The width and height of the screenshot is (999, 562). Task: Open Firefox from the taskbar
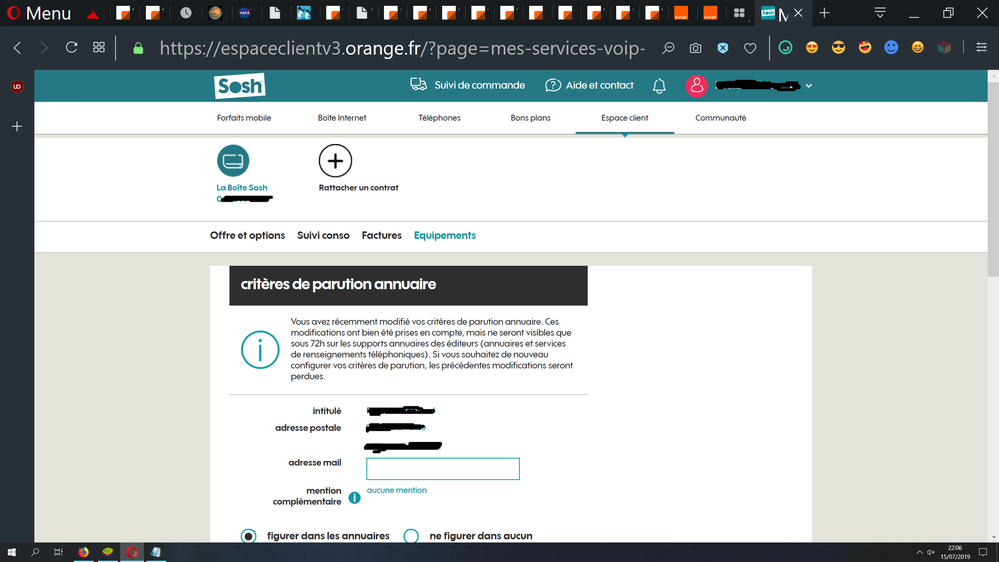point(83,552)
